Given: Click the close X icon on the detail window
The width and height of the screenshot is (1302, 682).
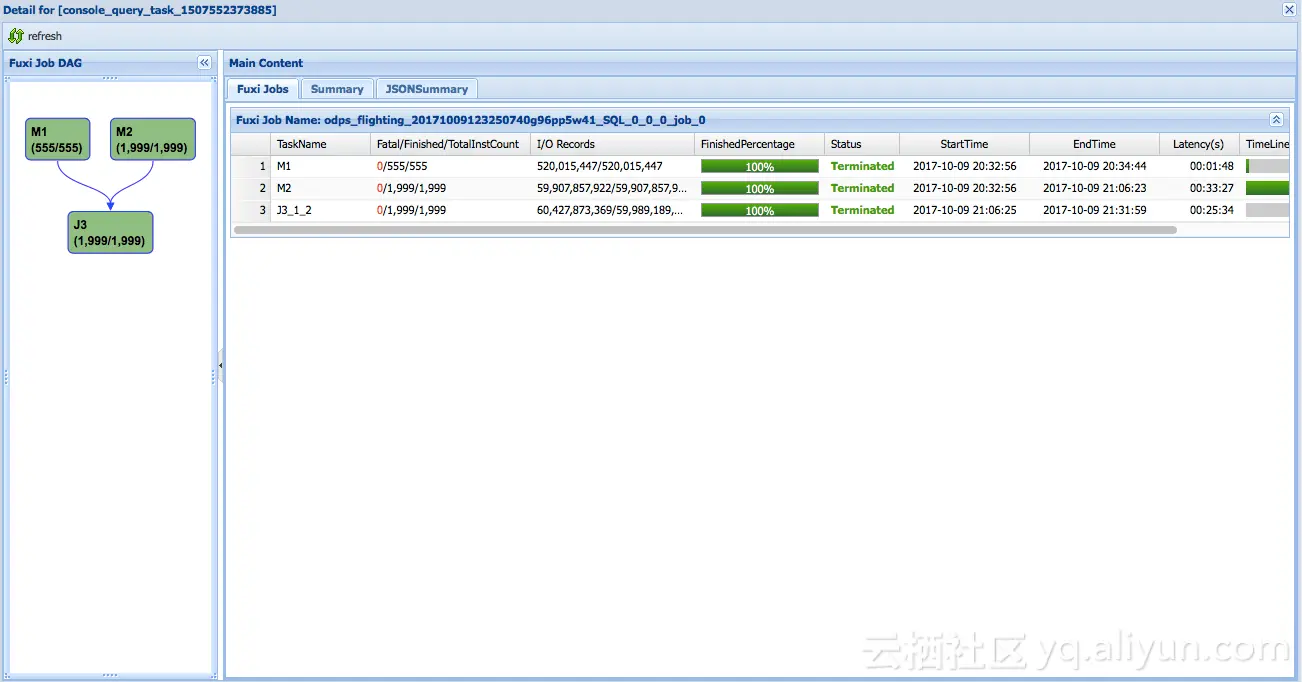Looking at the screenshot, I should click(1289, 9).
